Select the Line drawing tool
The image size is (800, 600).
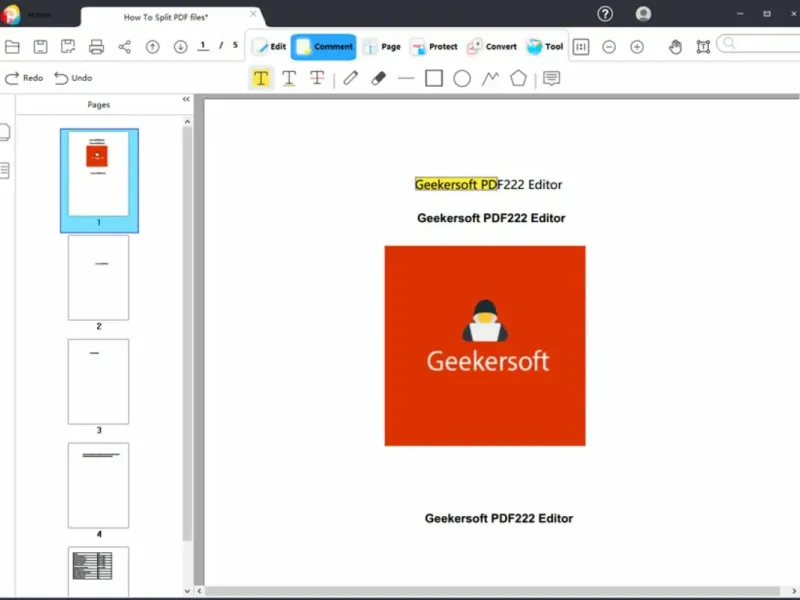tap(406, 79)
